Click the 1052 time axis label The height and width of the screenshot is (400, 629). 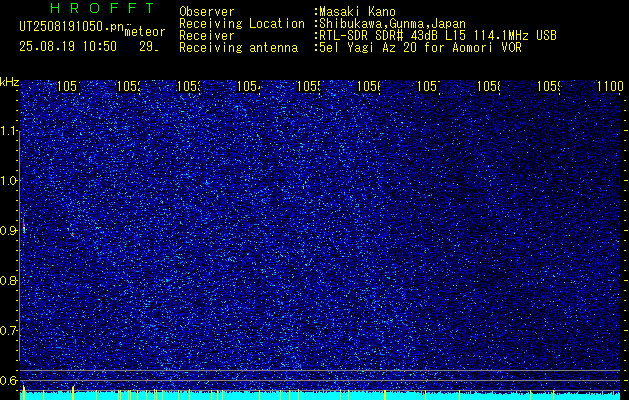point(129,86)
